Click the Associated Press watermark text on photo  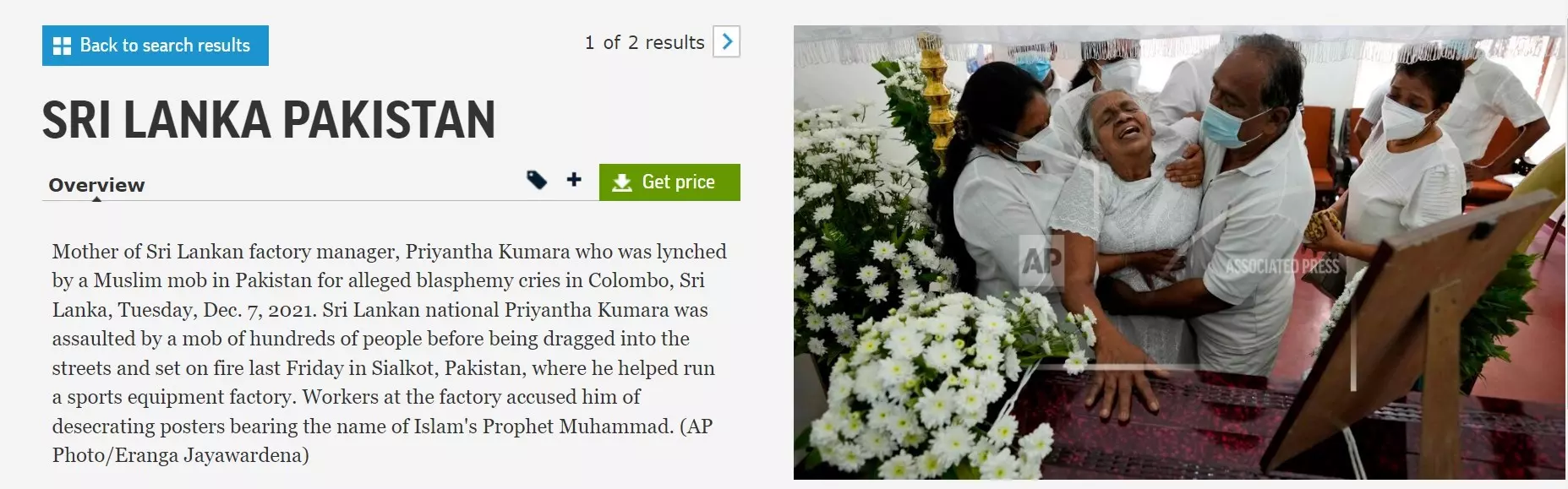[1282, 267]
